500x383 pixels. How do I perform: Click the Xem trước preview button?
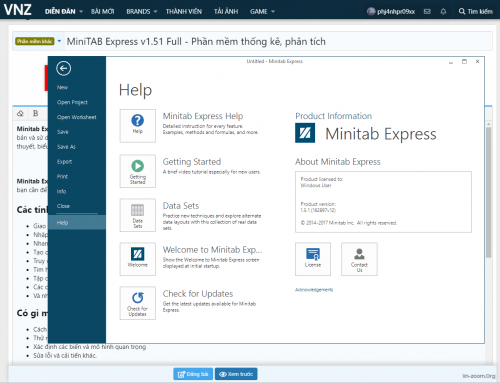pos(236,374)
